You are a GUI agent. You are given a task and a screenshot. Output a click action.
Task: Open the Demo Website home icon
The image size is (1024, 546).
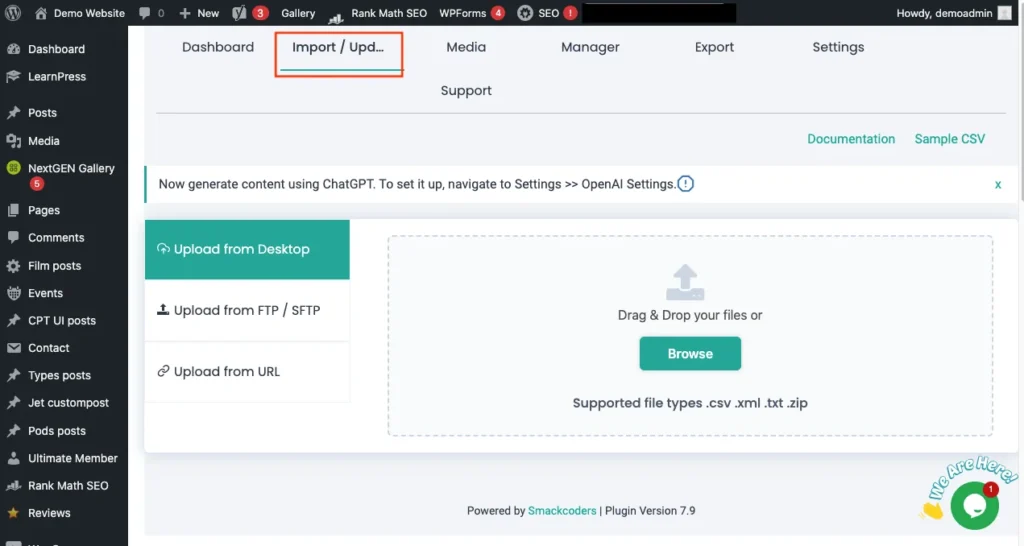pos(41,13)
